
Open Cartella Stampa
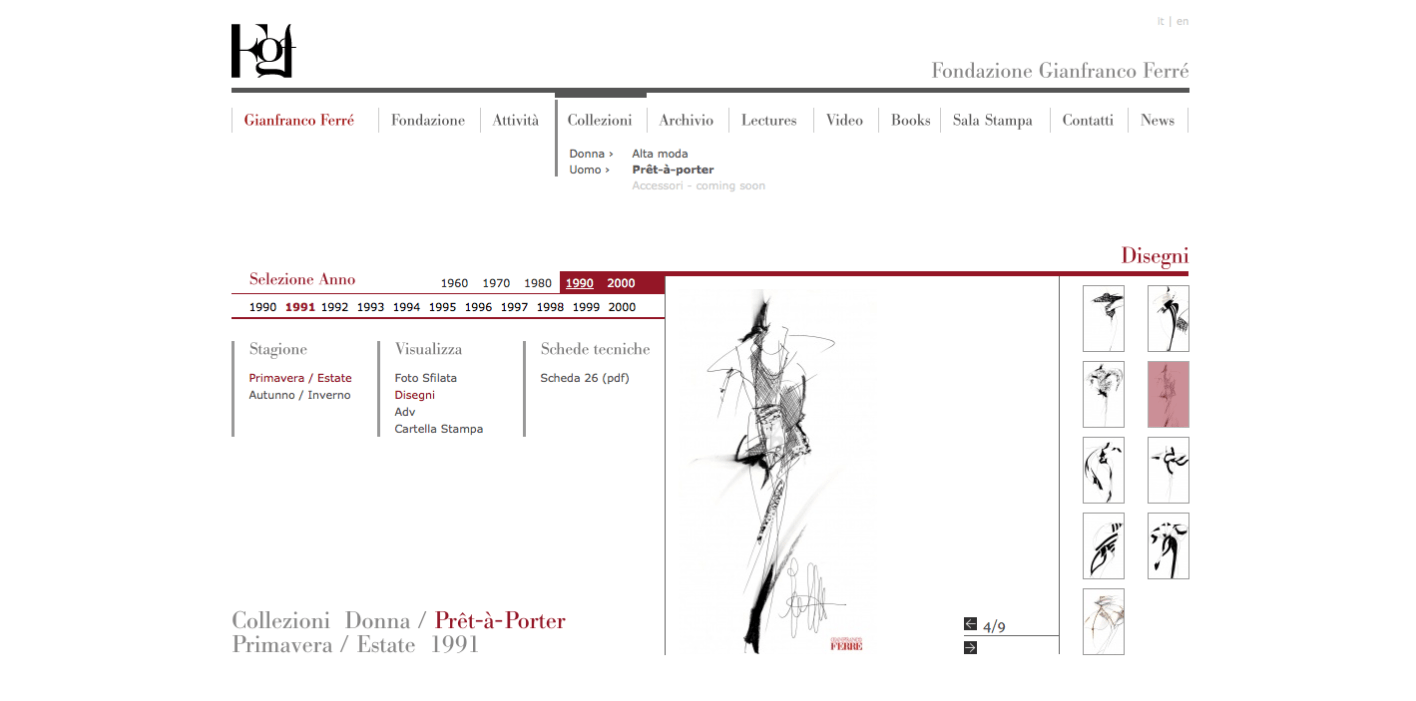click(439, 430)
